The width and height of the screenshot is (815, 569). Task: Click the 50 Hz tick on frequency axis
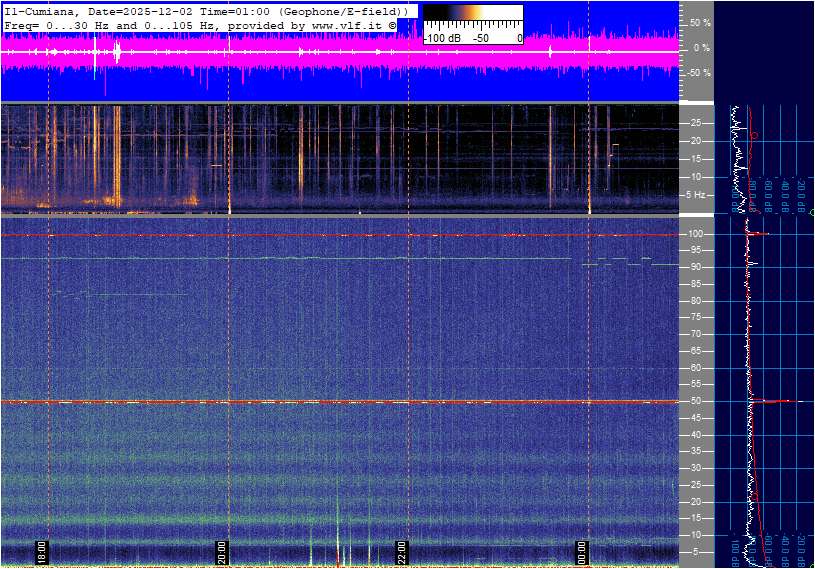pos(693,401)
